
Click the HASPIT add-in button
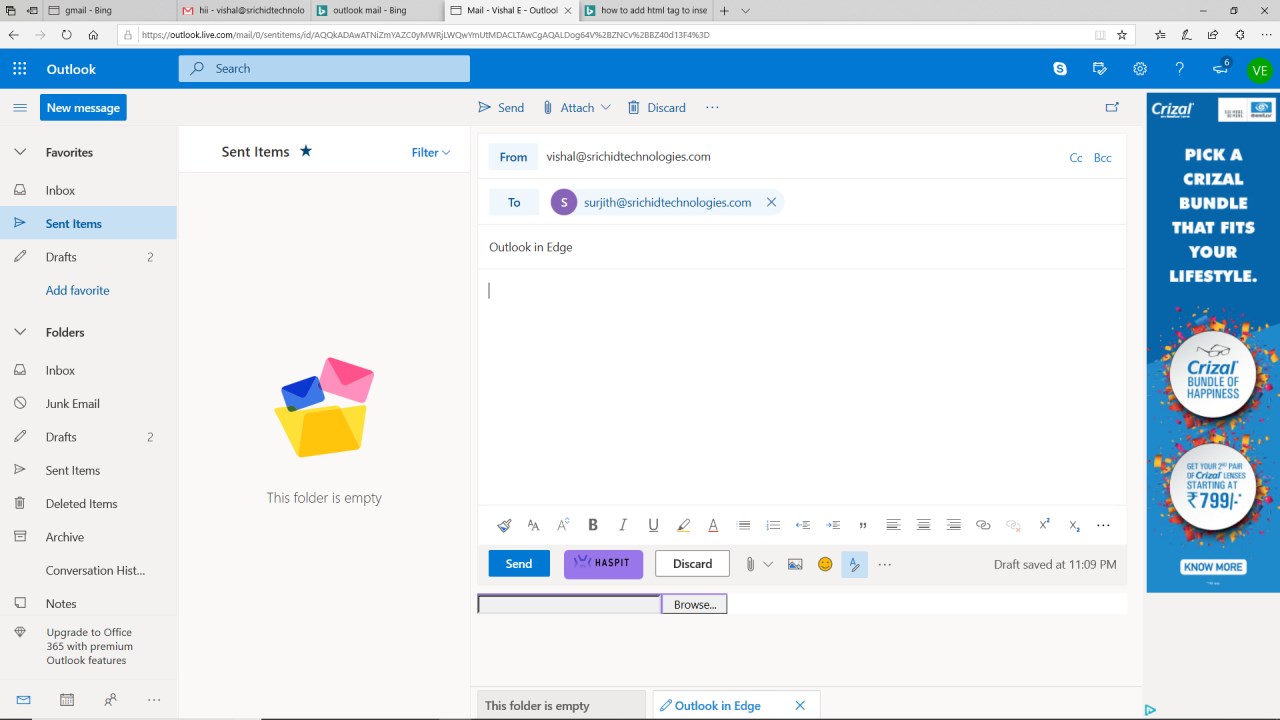coord(603,564)
